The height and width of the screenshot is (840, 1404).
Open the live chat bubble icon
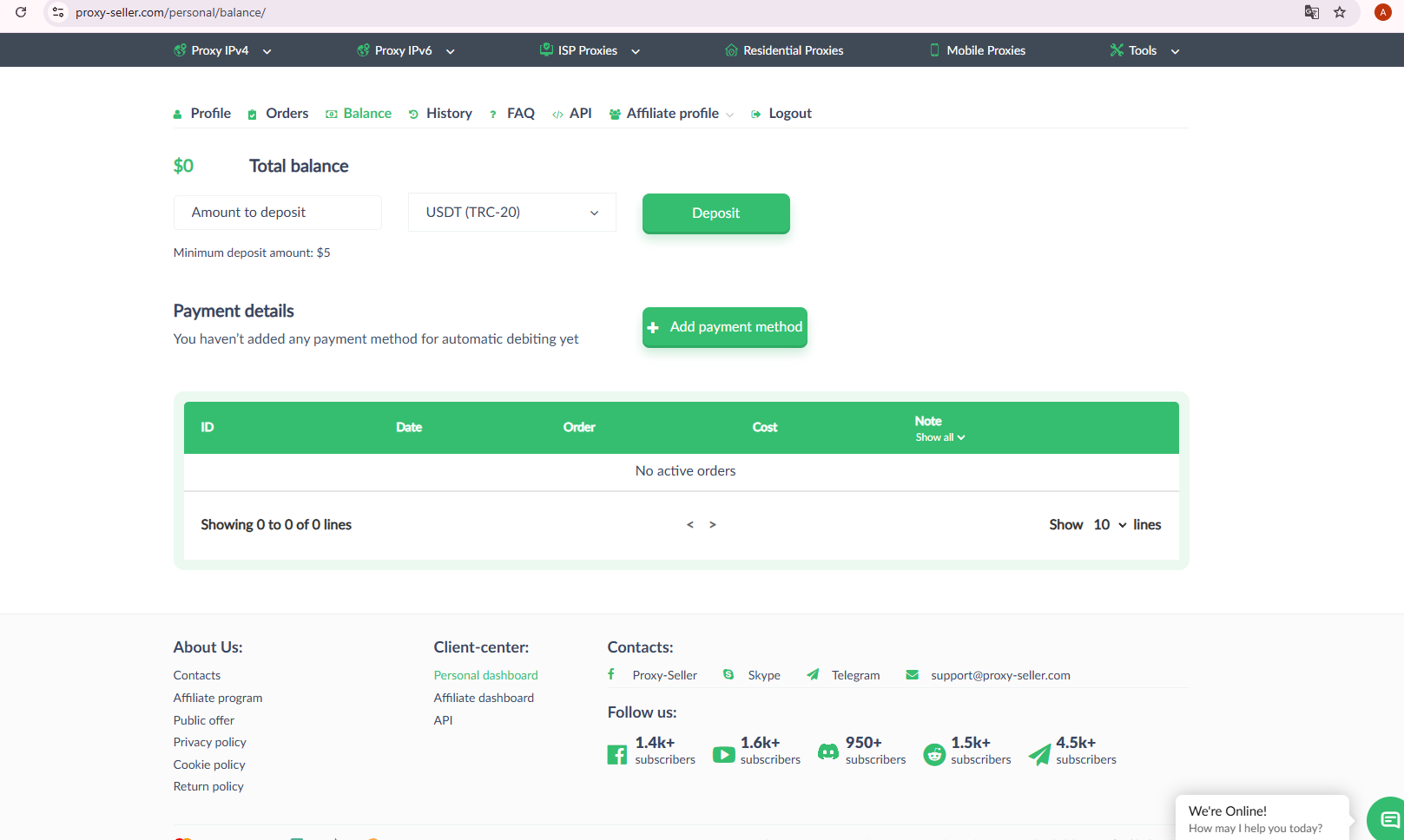(x=1389, y=819)
